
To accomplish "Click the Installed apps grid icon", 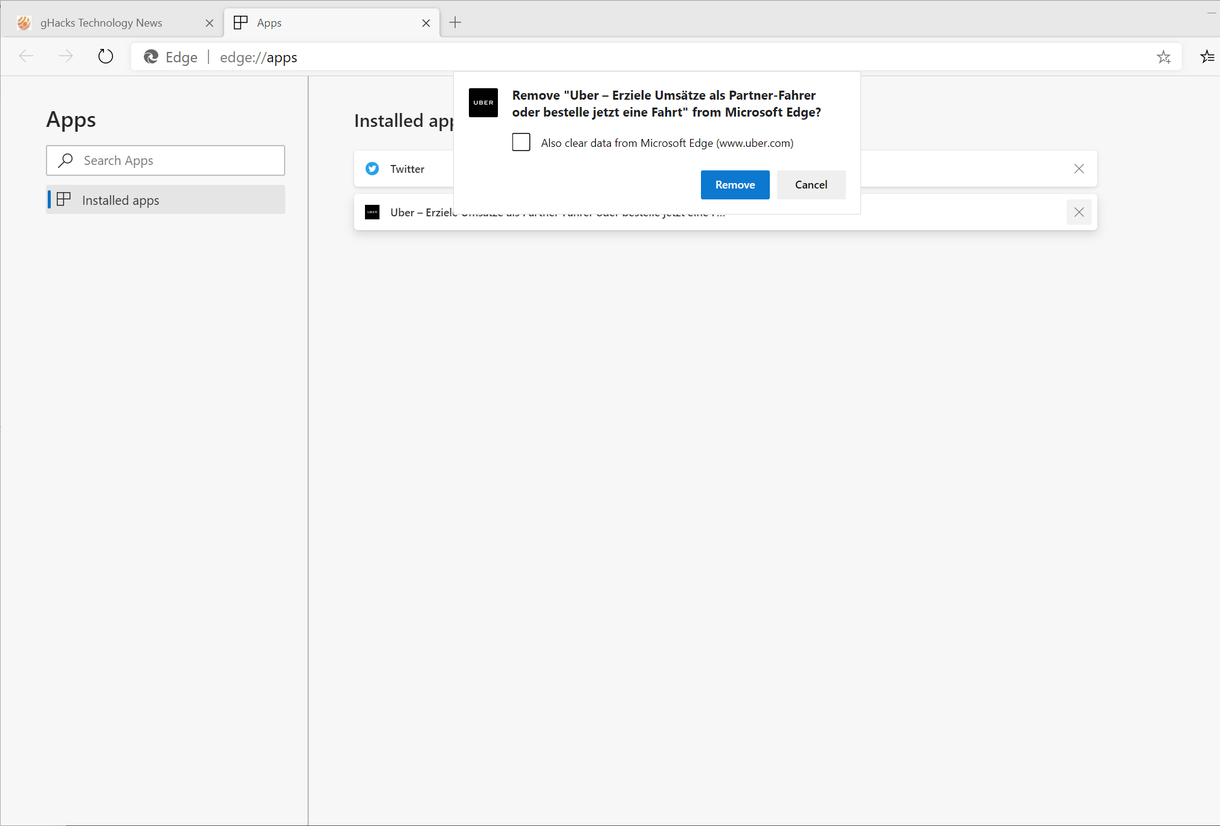I will 64,199.
